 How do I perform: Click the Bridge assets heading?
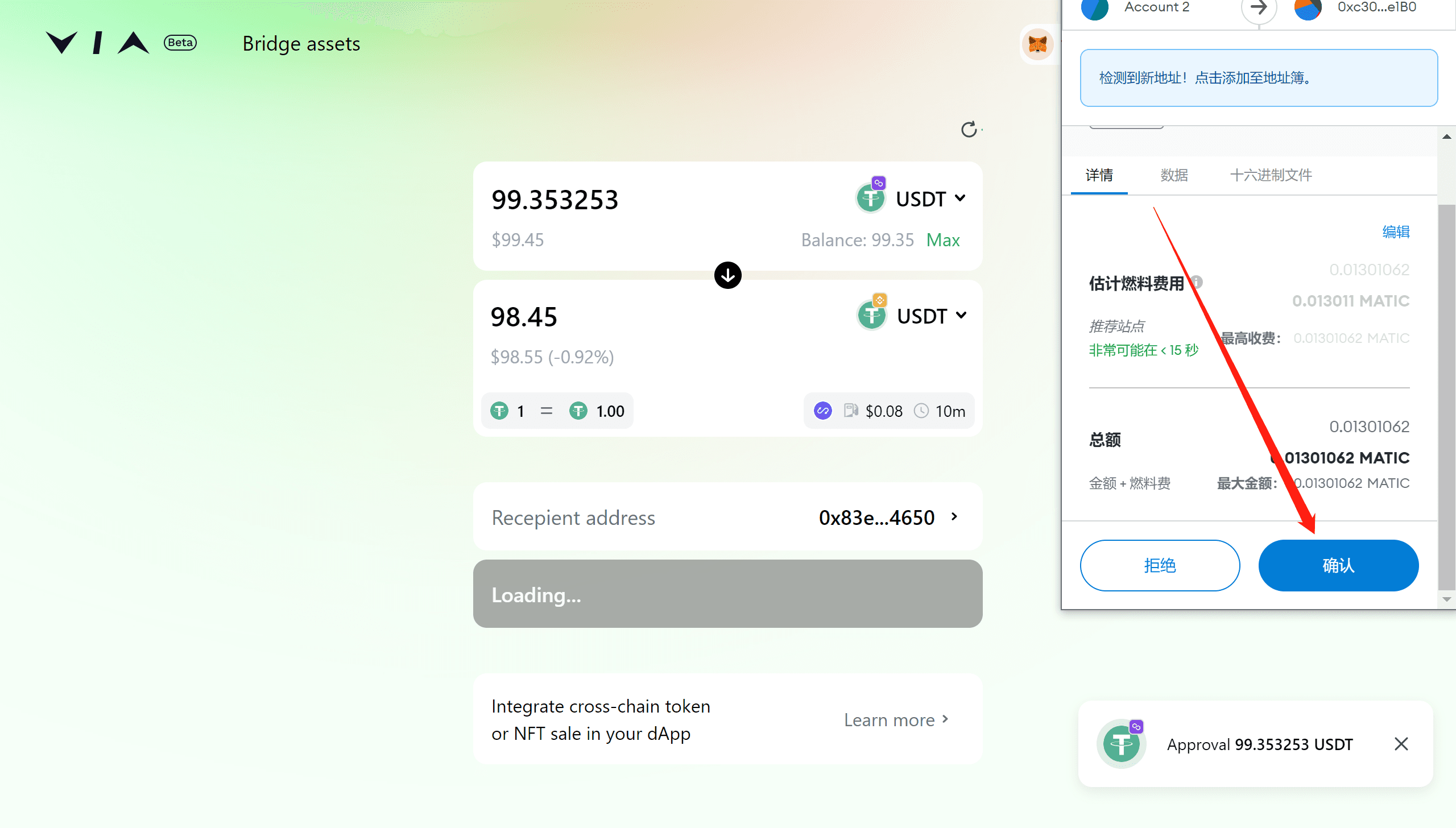click(x=301, y=44)
